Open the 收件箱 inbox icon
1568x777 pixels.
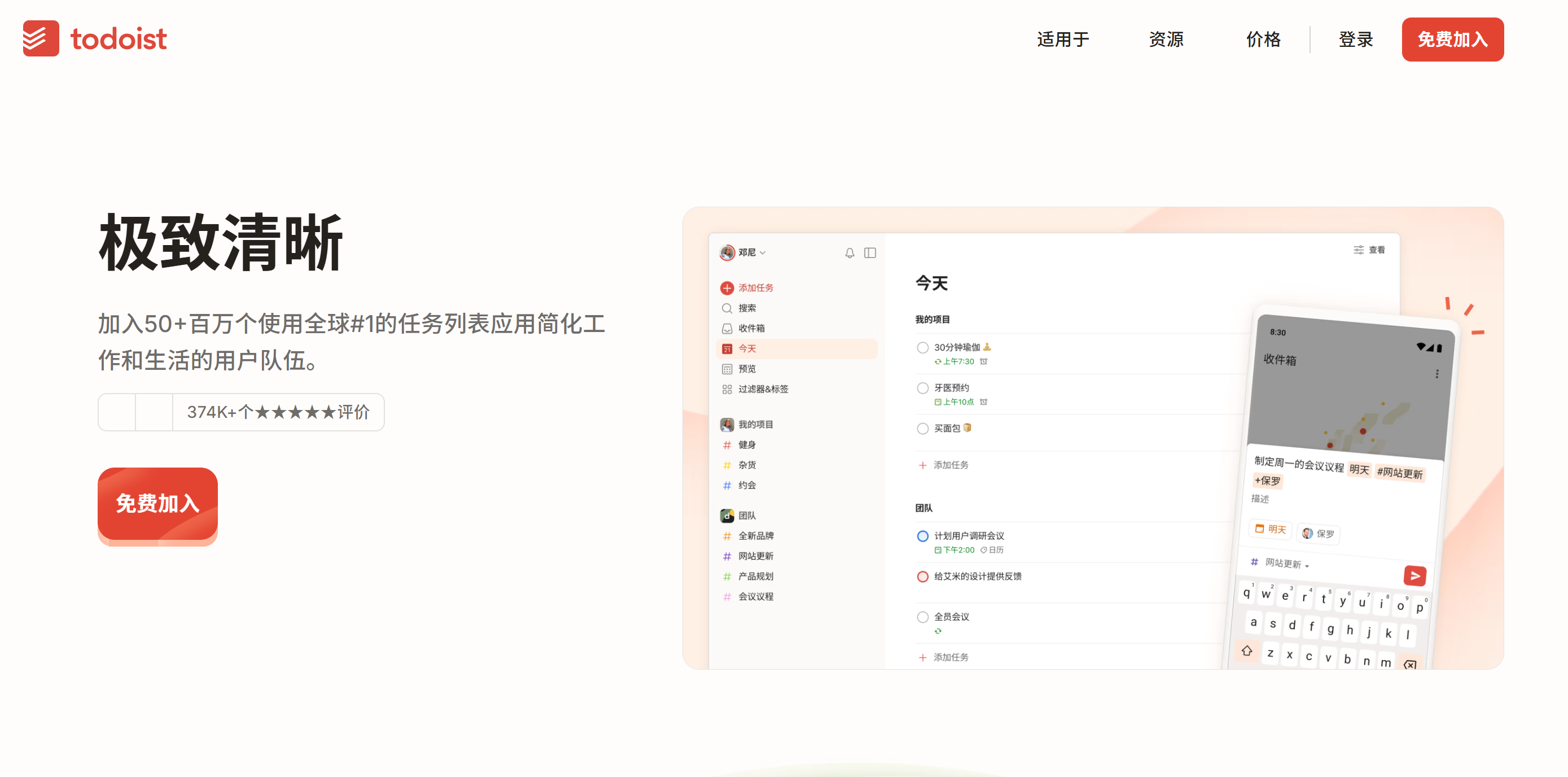pyautogui.click(x=728, y=328)
